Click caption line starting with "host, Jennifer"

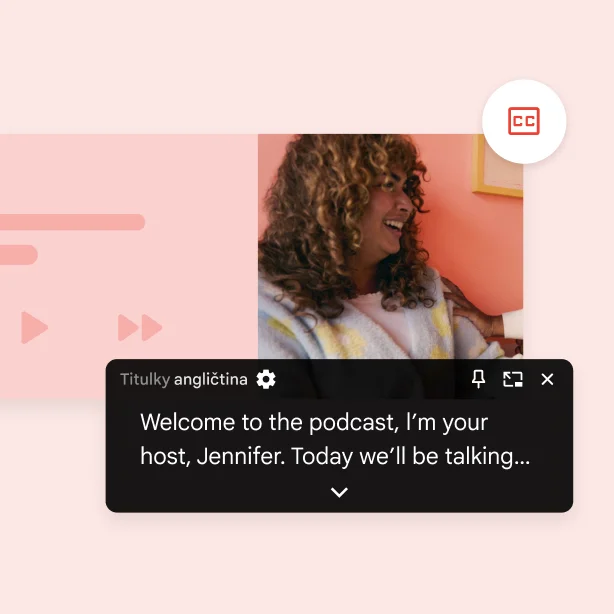334,457
